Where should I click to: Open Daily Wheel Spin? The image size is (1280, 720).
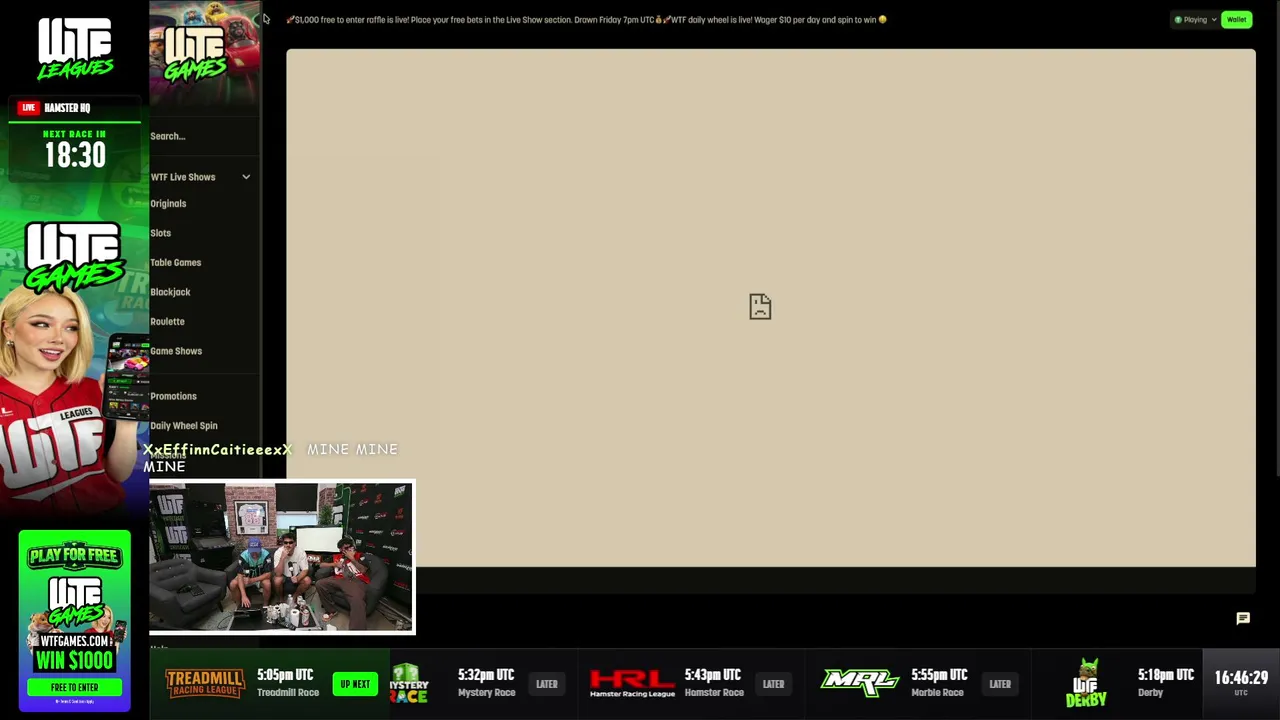tap(184, 426)
